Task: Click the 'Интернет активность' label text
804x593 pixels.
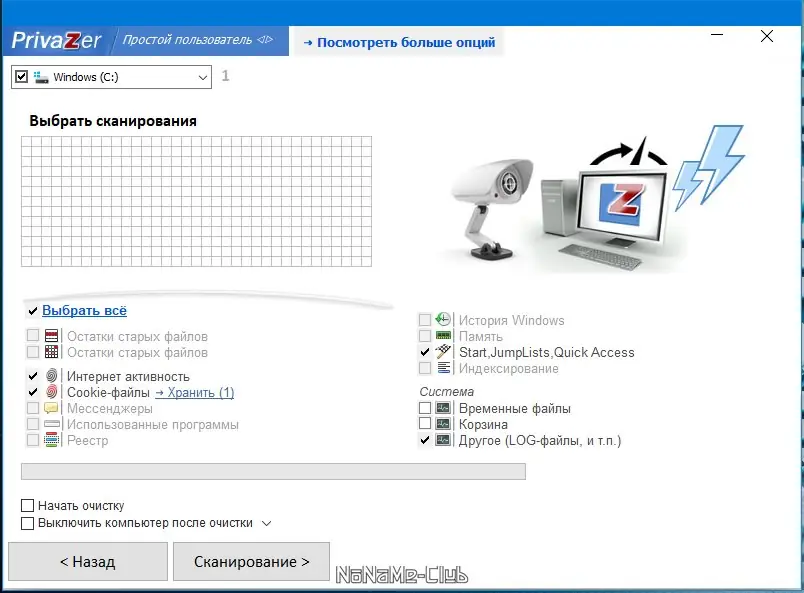Action: pos(128,377)
